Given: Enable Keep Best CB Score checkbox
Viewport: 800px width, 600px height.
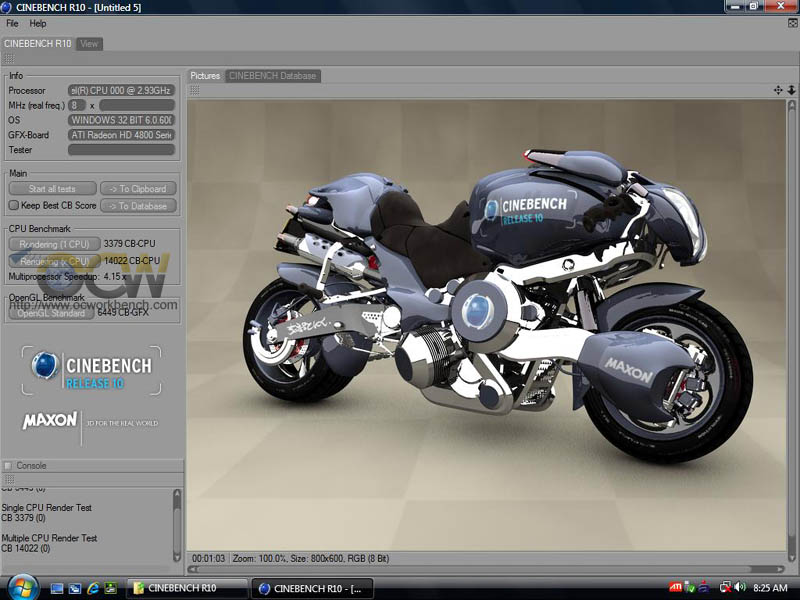Looking at the screenshot, I should 14,206.
